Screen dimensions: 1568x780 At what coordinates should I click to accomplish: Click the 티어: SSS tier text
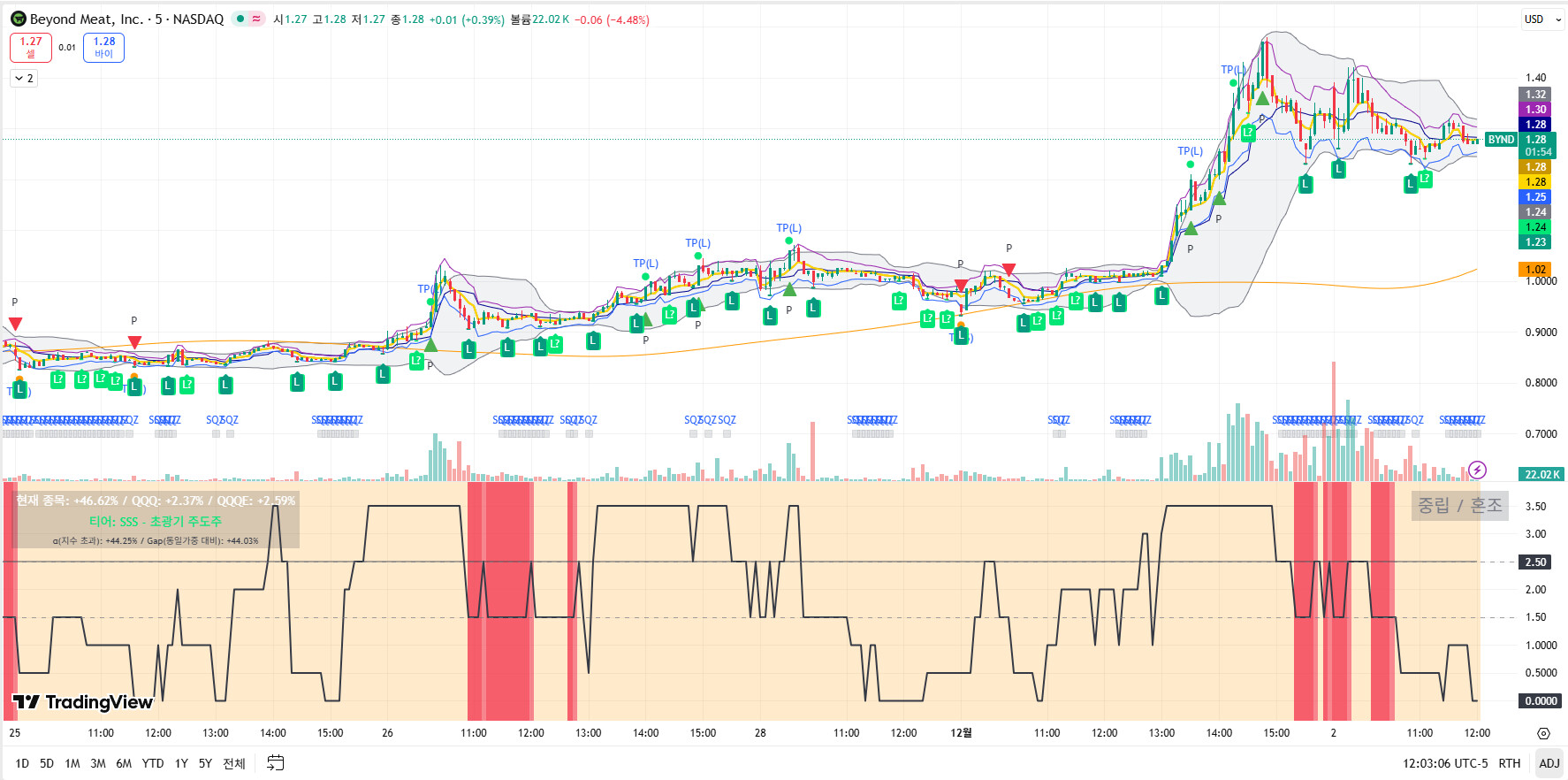tap(156, 522)
